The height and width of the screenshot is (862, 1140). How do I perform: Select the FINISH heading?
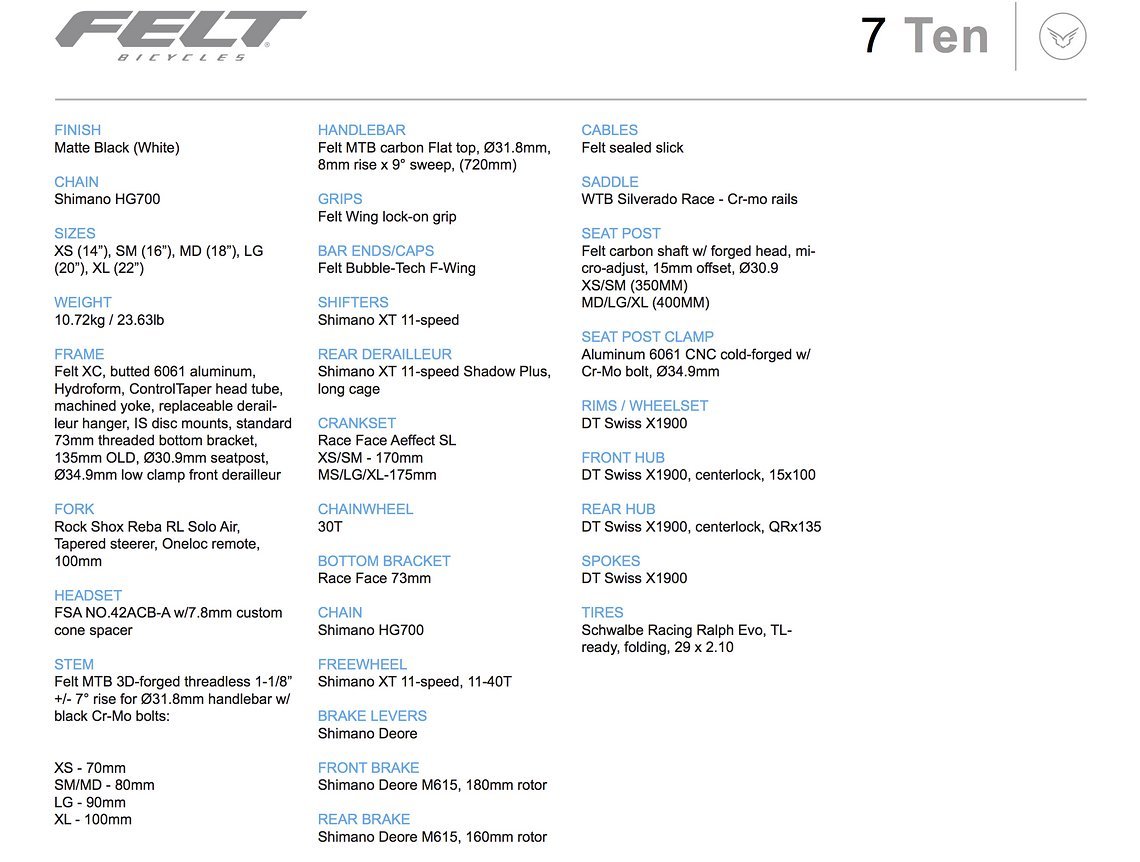pyautogui.click(x=78, y=130)
